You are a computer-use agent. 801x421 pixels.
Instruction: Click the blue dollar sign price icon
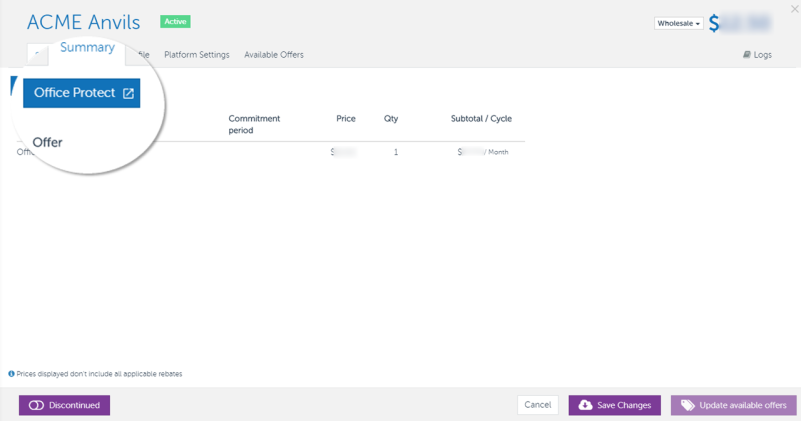click(714, 23)
